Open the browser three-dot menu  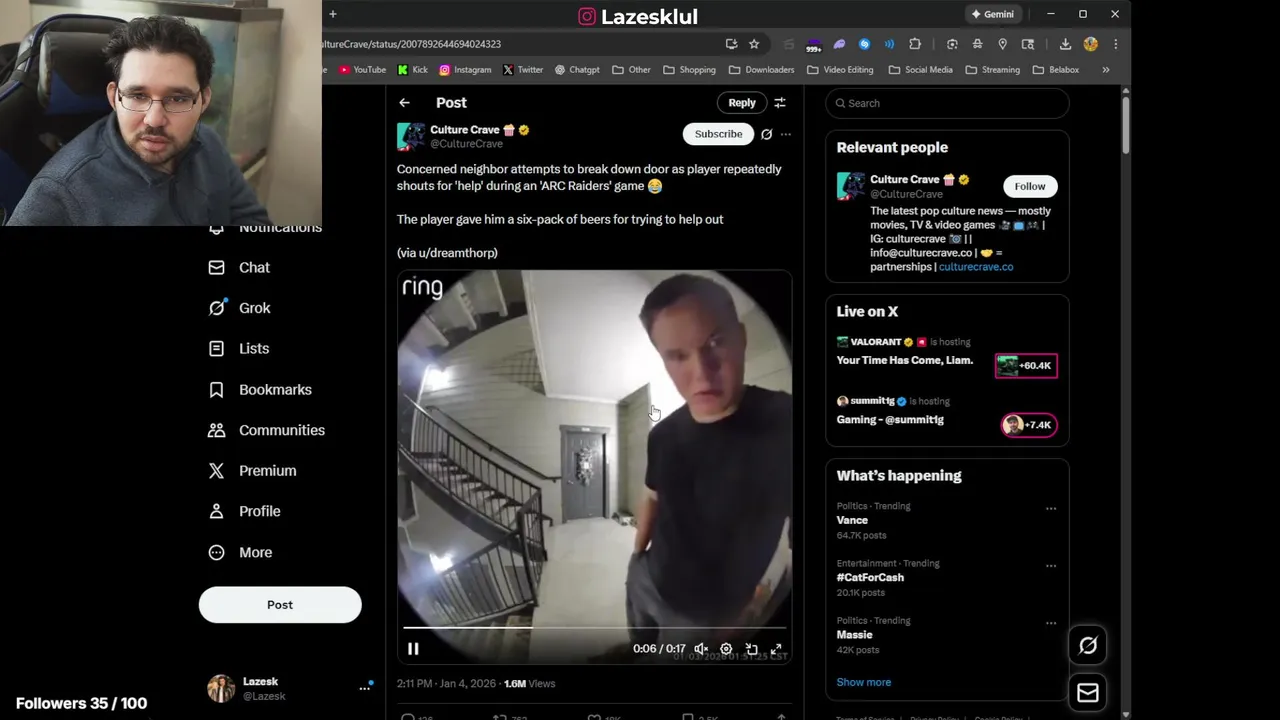[1115, 44]
